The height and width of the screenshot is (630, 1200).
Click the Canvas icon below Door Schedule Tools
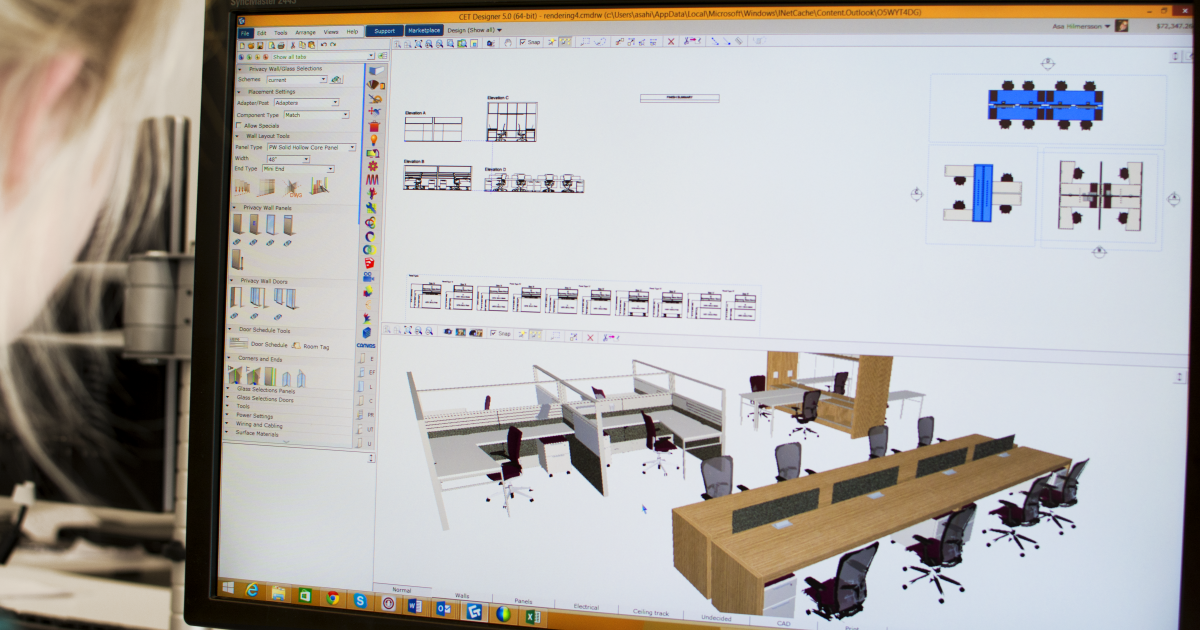(x=366, y=345)
